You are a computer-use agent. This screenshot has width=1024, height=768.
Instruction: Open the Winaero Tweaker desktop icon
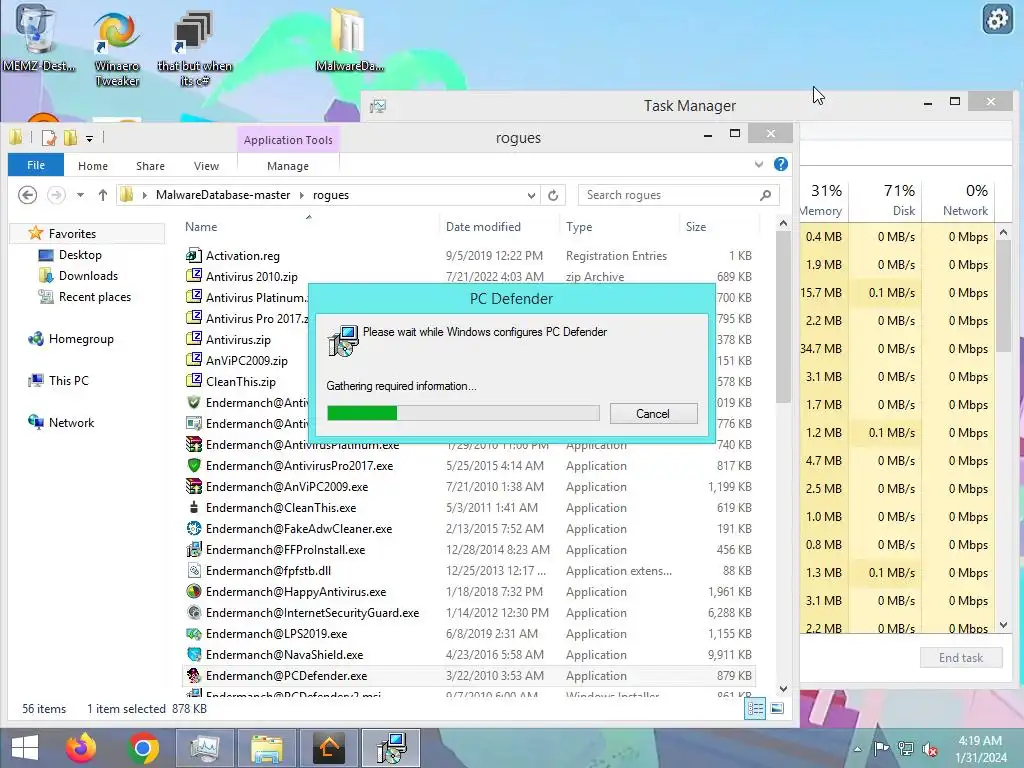coord(117,49)
